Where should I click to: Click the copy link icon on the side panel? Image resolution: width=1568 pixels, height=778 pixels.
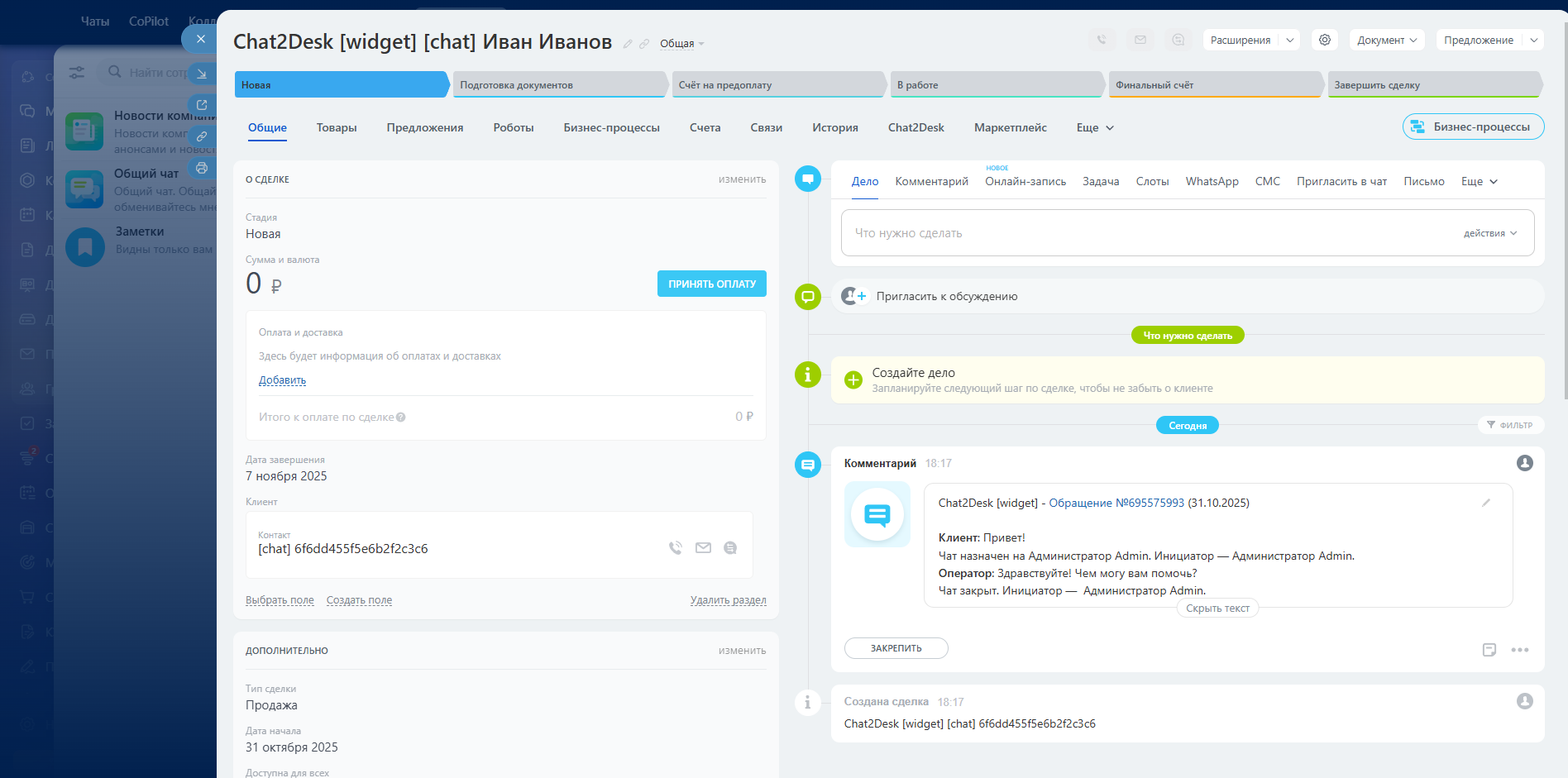[201, 136]
